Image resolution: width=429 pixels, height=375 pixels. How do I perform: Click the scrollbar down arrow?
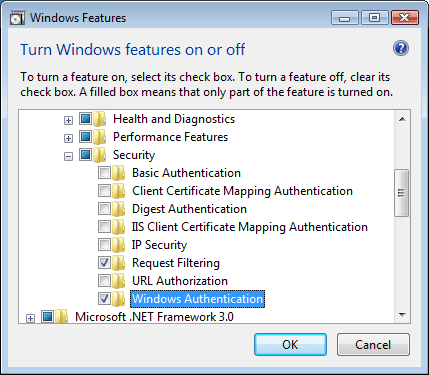[x=402, y=314]
